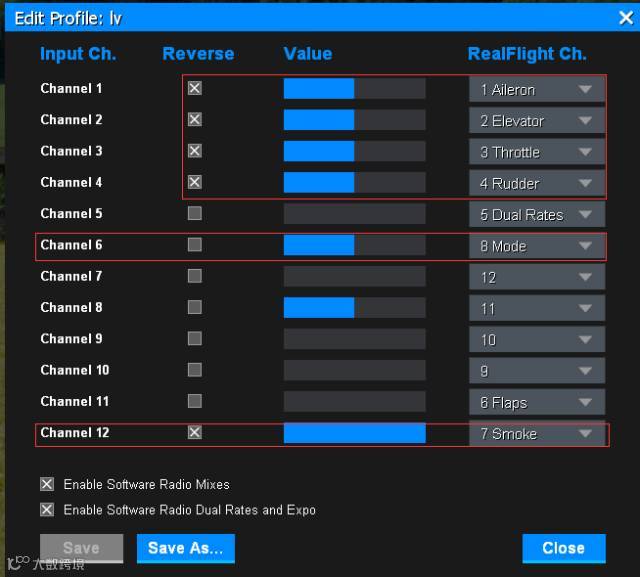Screen dimensions: 640x577
Task: Expand the 6 Flaps dropdown
Action: click(537, 402)
